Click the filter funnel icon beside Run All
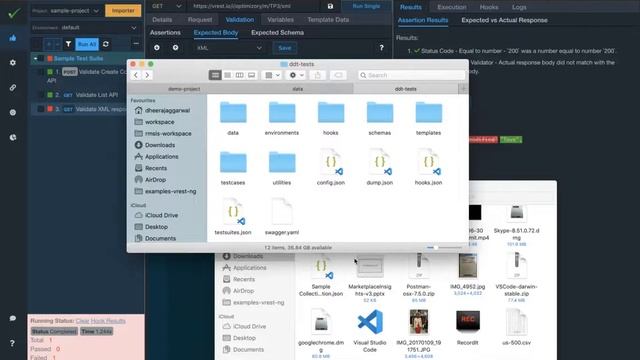This screenshot has height=360, width=640. pyautogui.click(x=68, y=44)
